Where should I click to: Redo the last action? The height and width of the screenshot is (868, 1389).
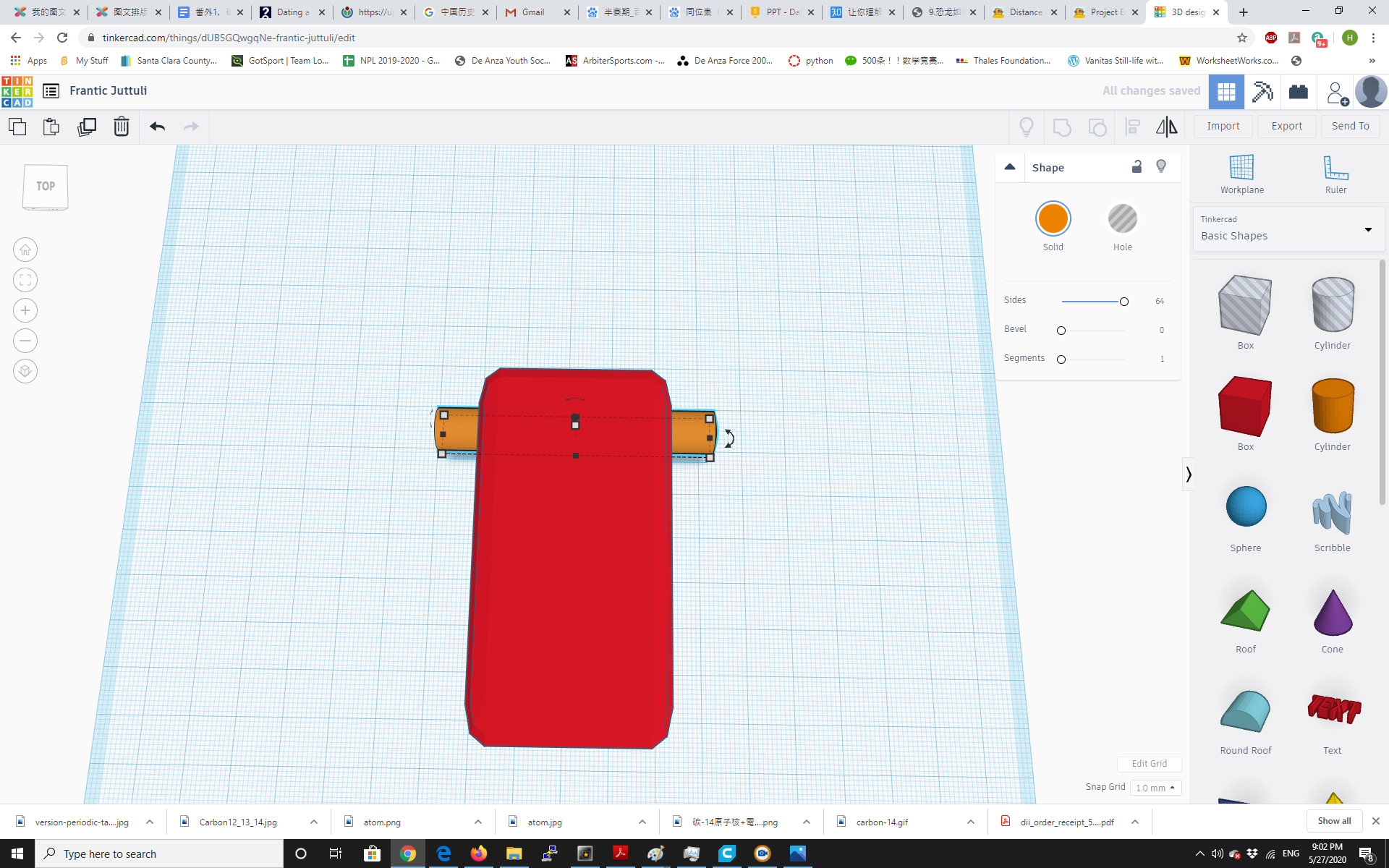191,127
